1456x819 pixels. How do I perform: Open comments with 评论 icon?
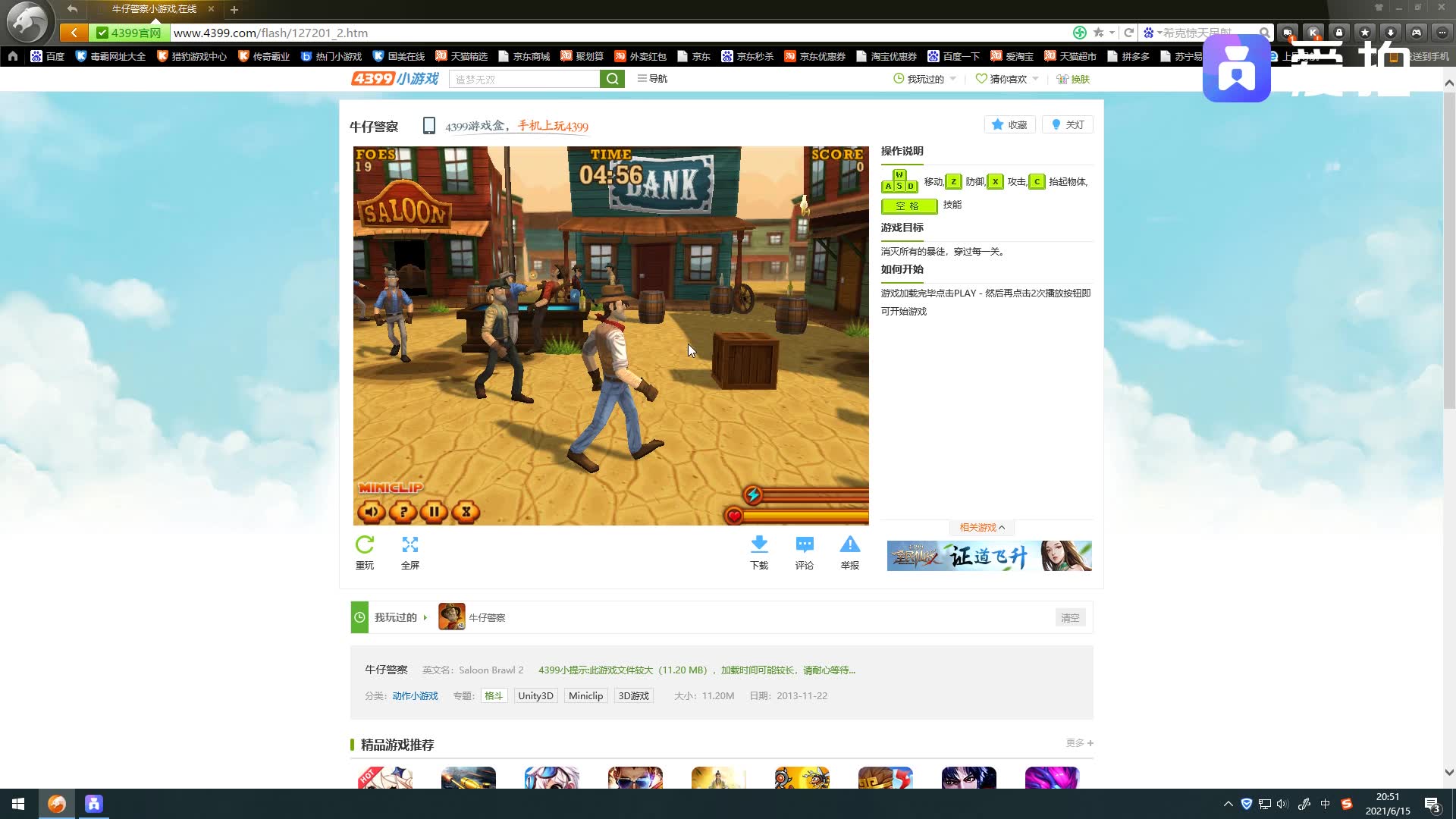[805, 544]
